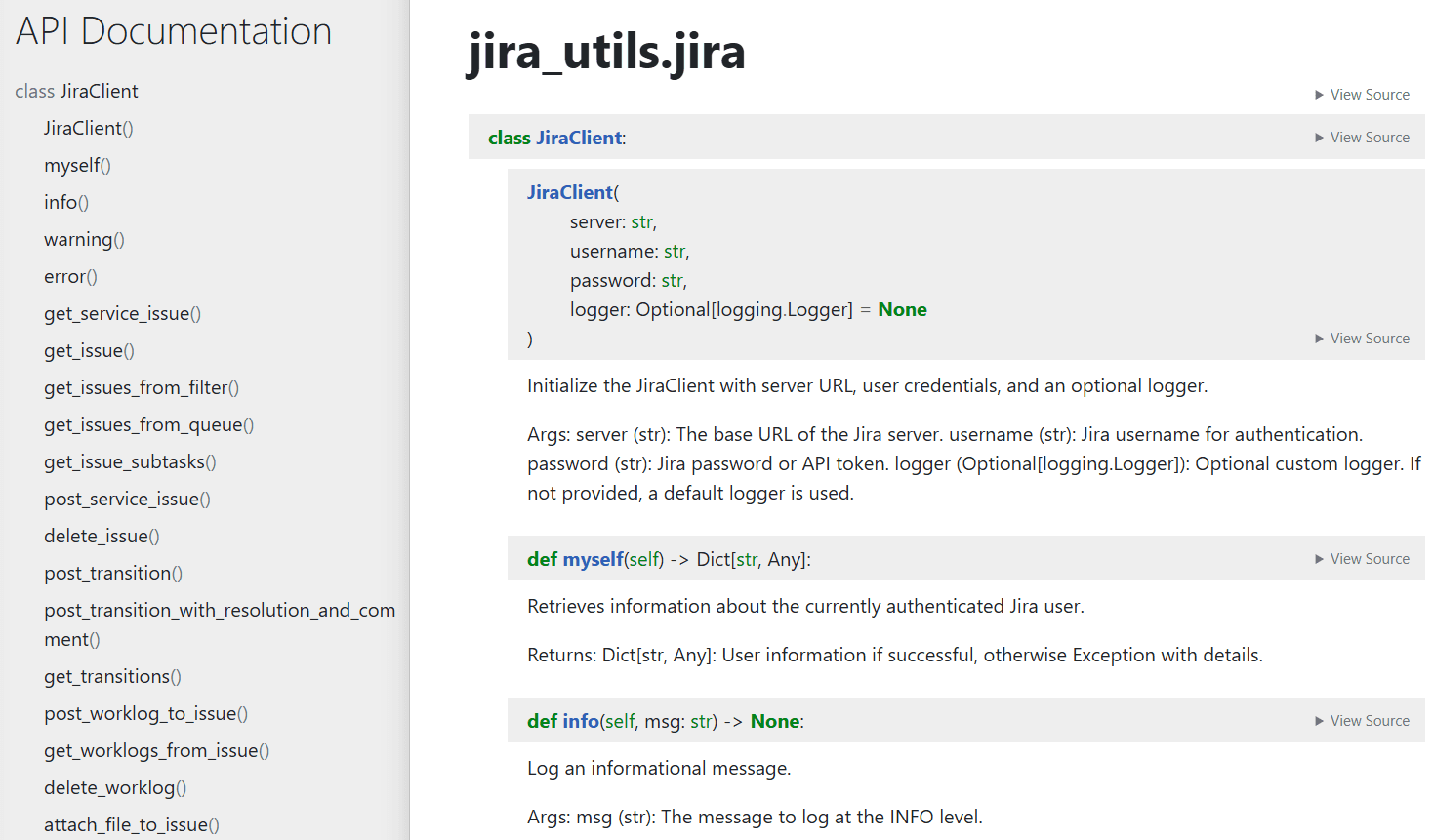The width and height of the screenshot is (1433, 840).
Task: Open get_issues_from_filter() documentation
Action: 141,387
